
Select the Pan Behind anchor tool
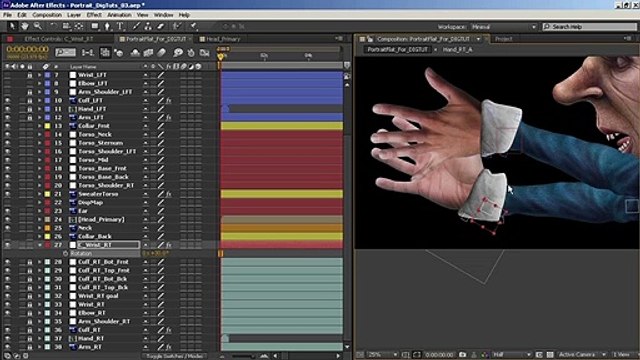(79, 27)
